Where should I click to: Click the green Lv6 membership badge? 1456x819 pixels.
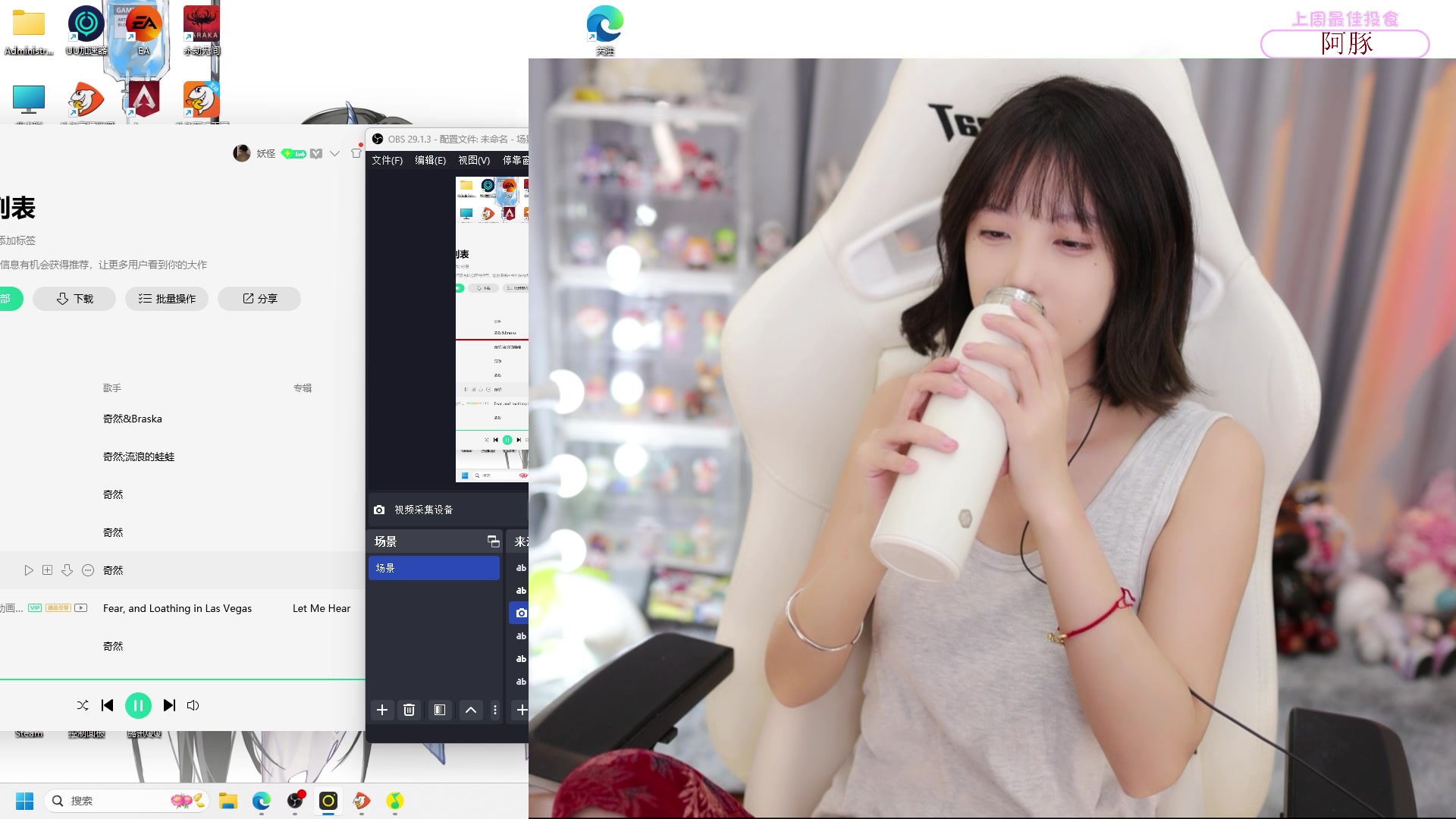(293, 153)
